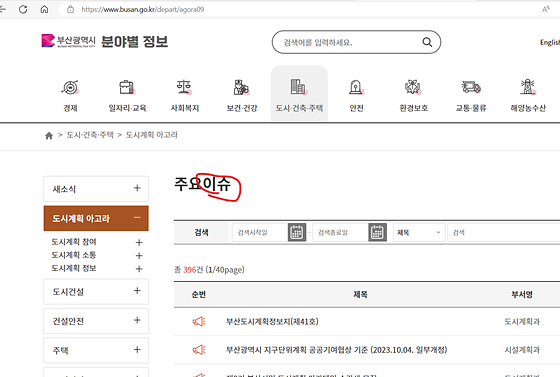Open start date calendar picker

297,232
